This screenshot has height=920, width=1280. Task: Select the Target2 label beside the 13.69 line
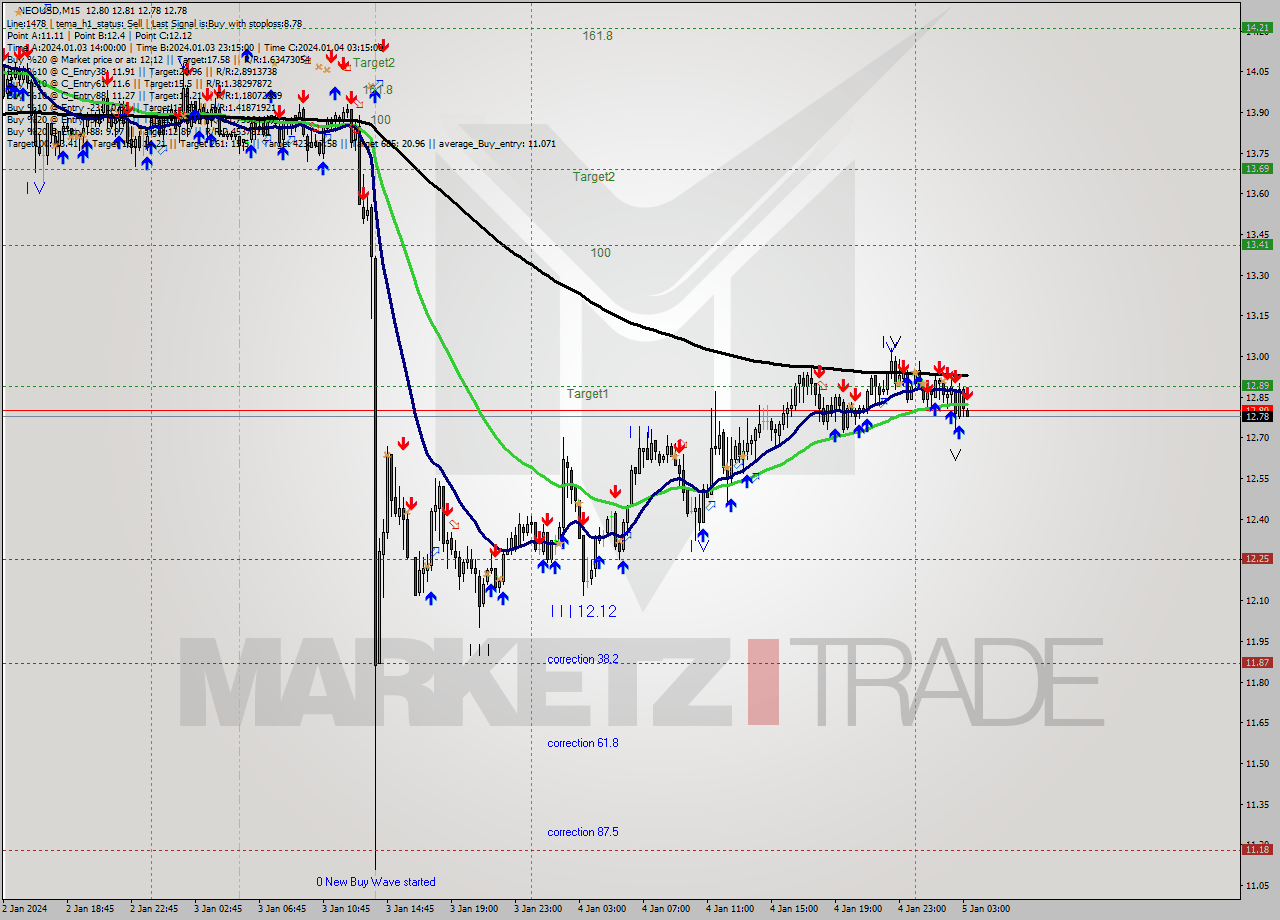(594, 177)
